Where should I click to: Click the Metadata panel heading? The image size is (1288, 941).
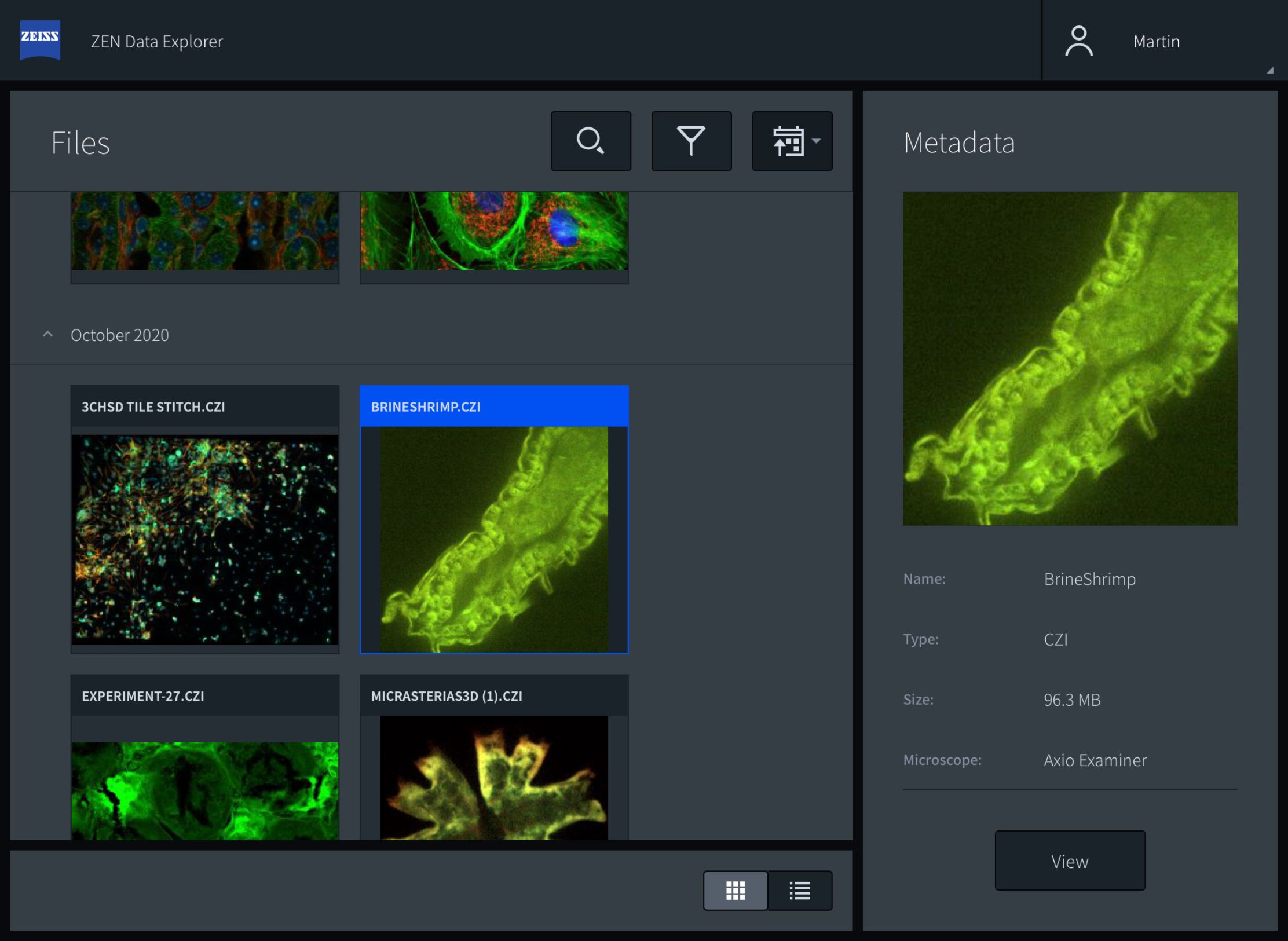(959, 142)
